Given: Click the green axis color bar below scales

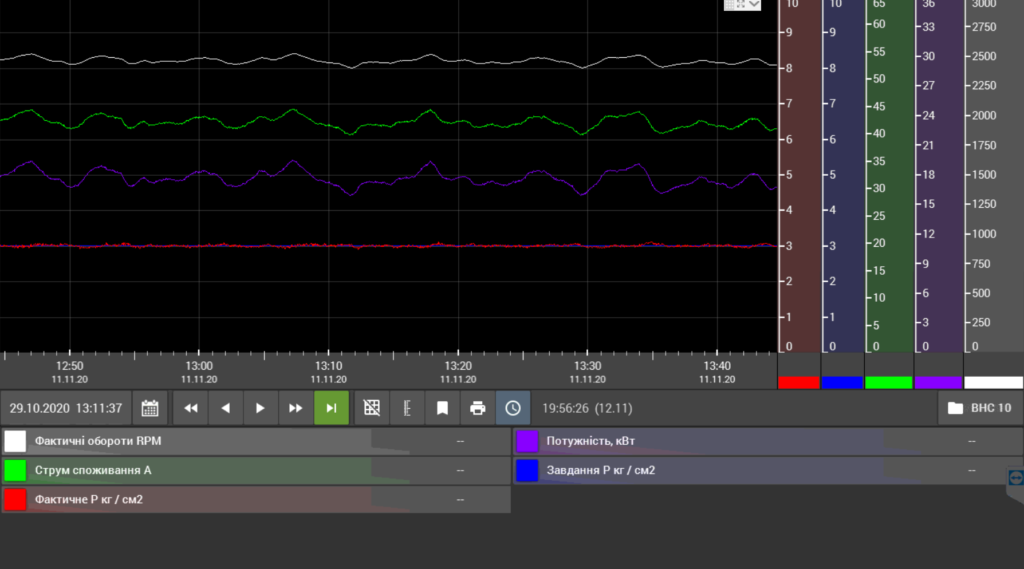Looking at the screenshot, I should click(889, 383).
